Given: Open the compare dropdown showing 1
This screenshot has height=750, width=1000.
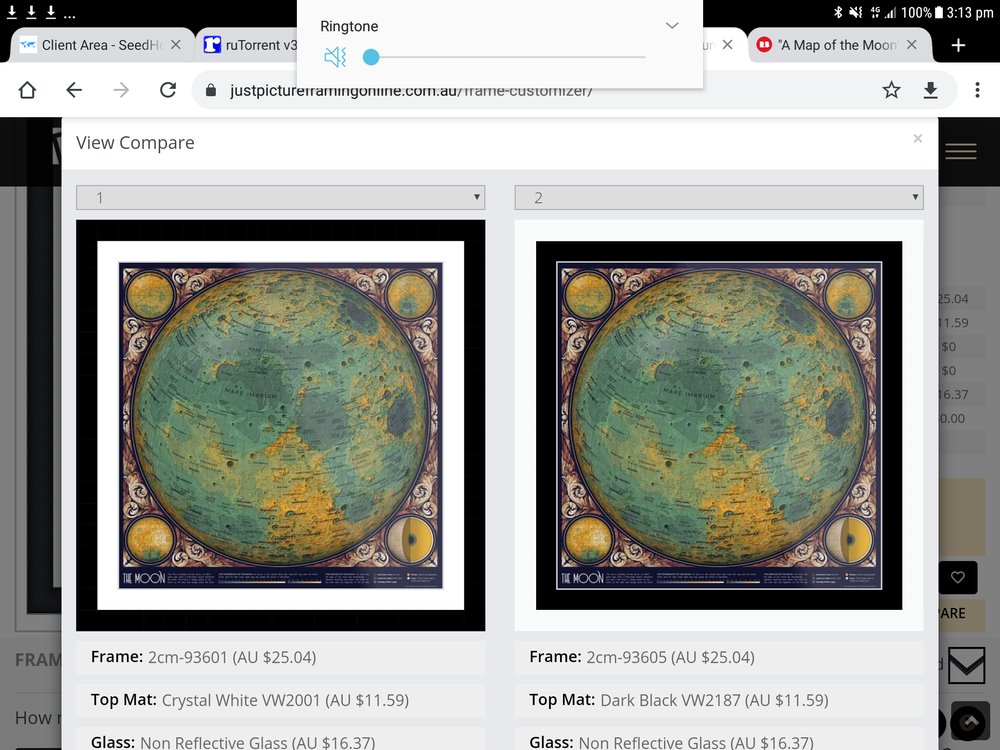Looking at the screenshot, I should (x=281, y=197).
